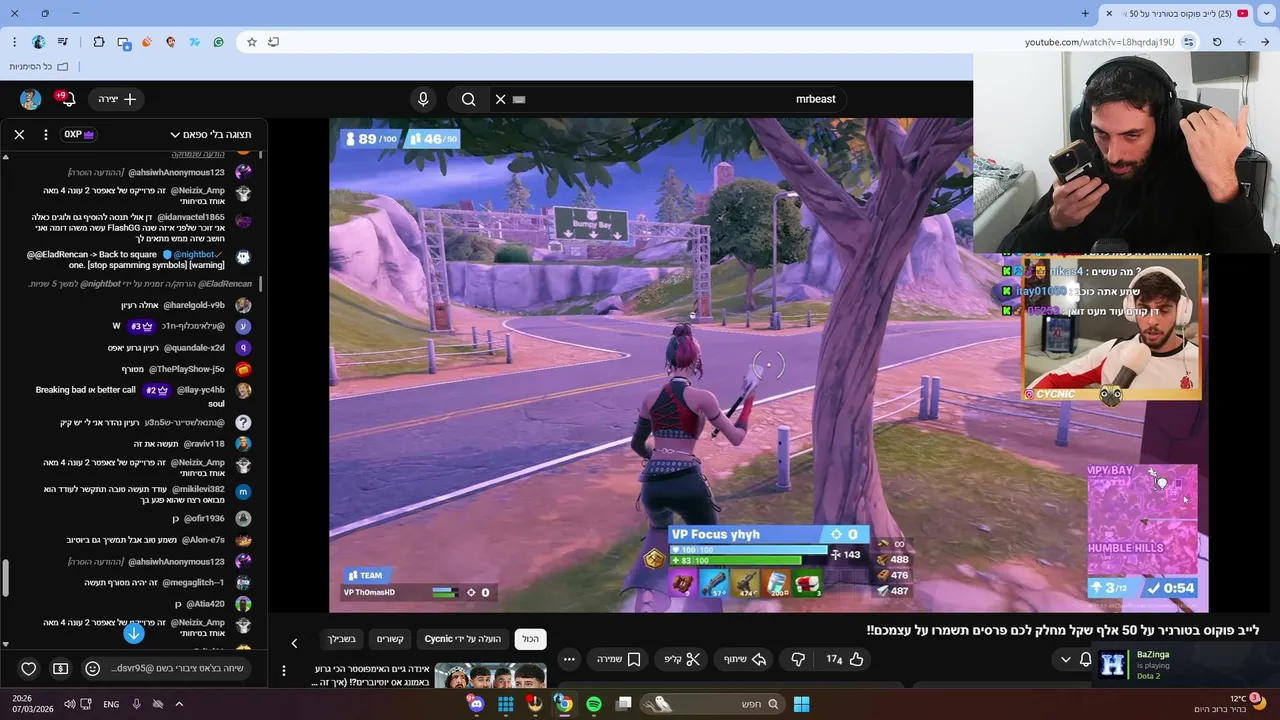
Task: Click the 'יצירה' create button
Action: coord(117,99)
